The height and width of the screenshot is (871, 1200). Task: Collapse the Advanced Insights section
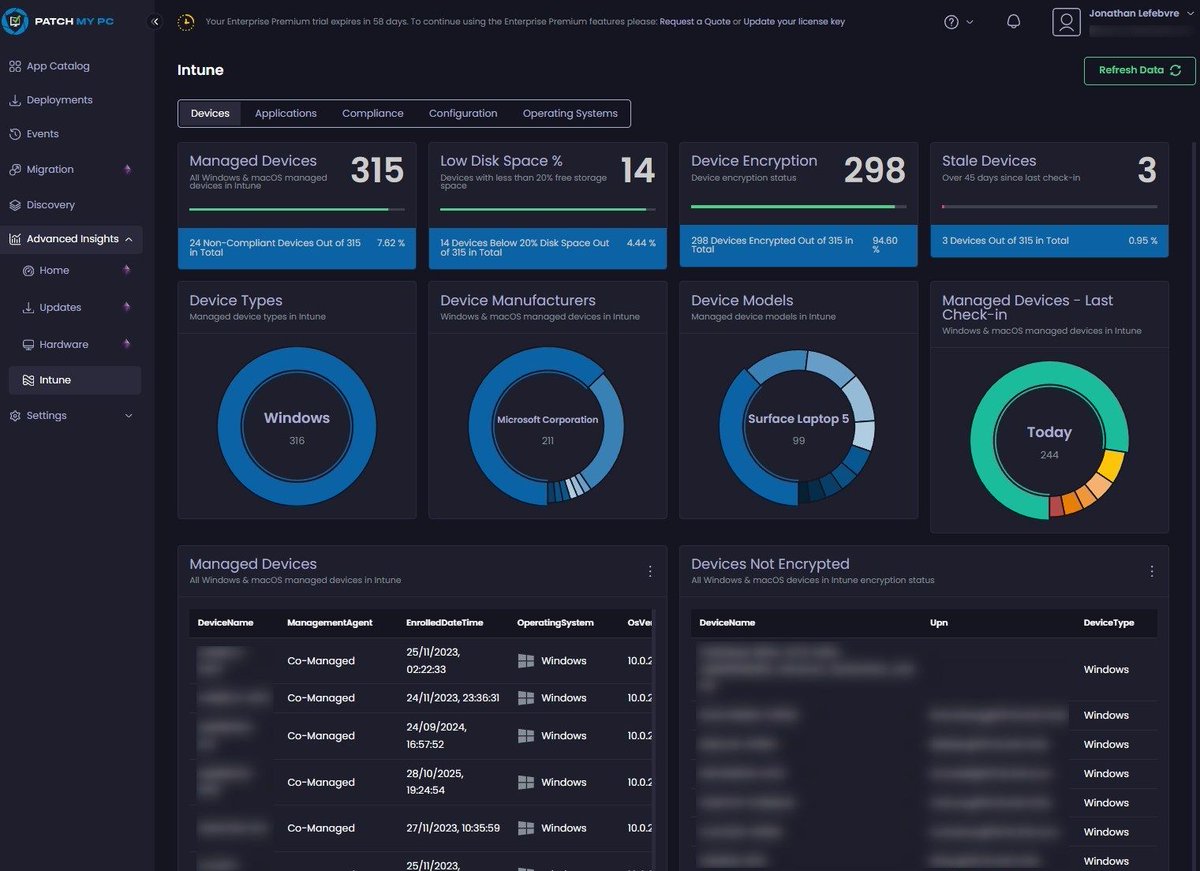(x=127, y=239)
